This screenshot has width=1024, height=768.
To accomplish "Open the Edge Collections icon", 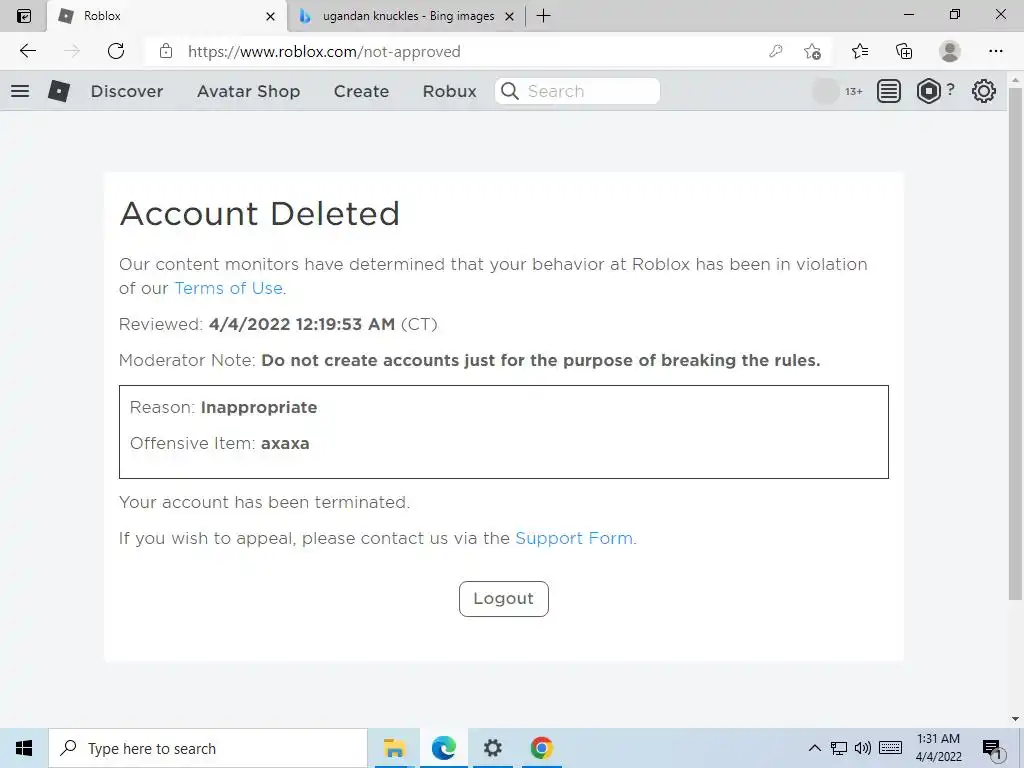I will pyautogui.click(x=904, y=51).
